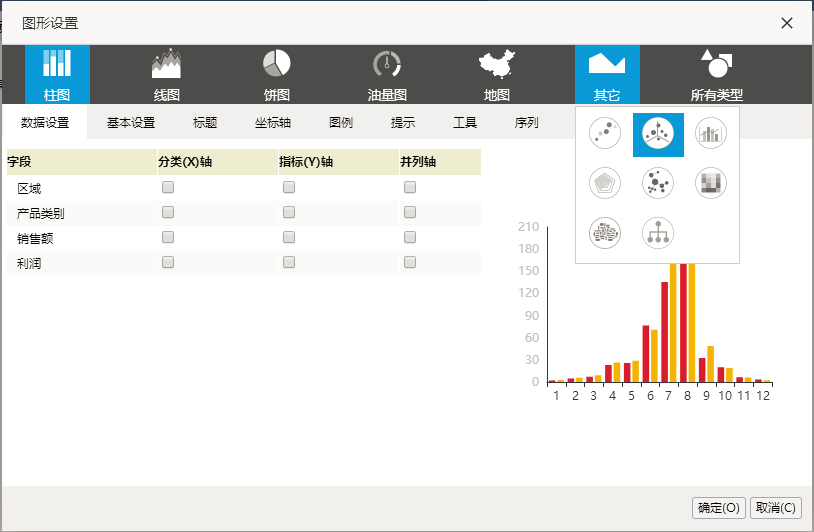
Task: Choose the scatter plot icon
Action: click(x=605, y=133)
